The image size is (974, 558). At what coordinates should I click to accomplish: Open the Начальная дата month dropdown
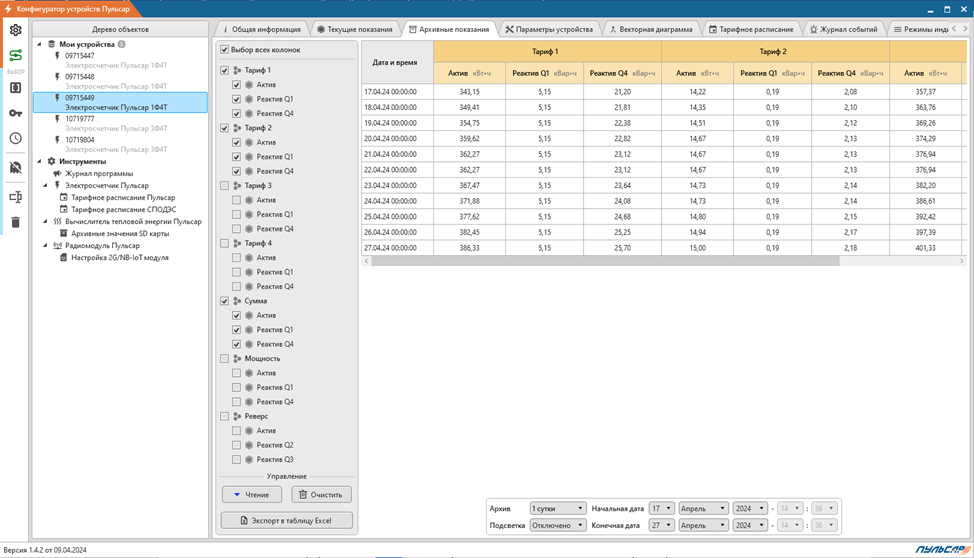703,508
